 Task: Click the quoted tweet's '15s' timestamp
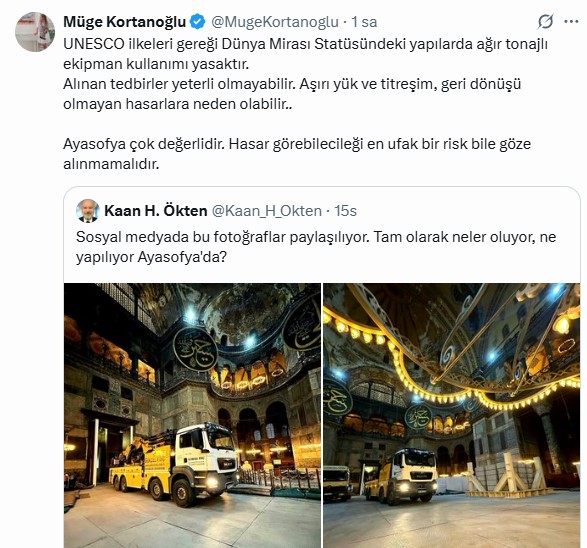click(x=345, y=211)
